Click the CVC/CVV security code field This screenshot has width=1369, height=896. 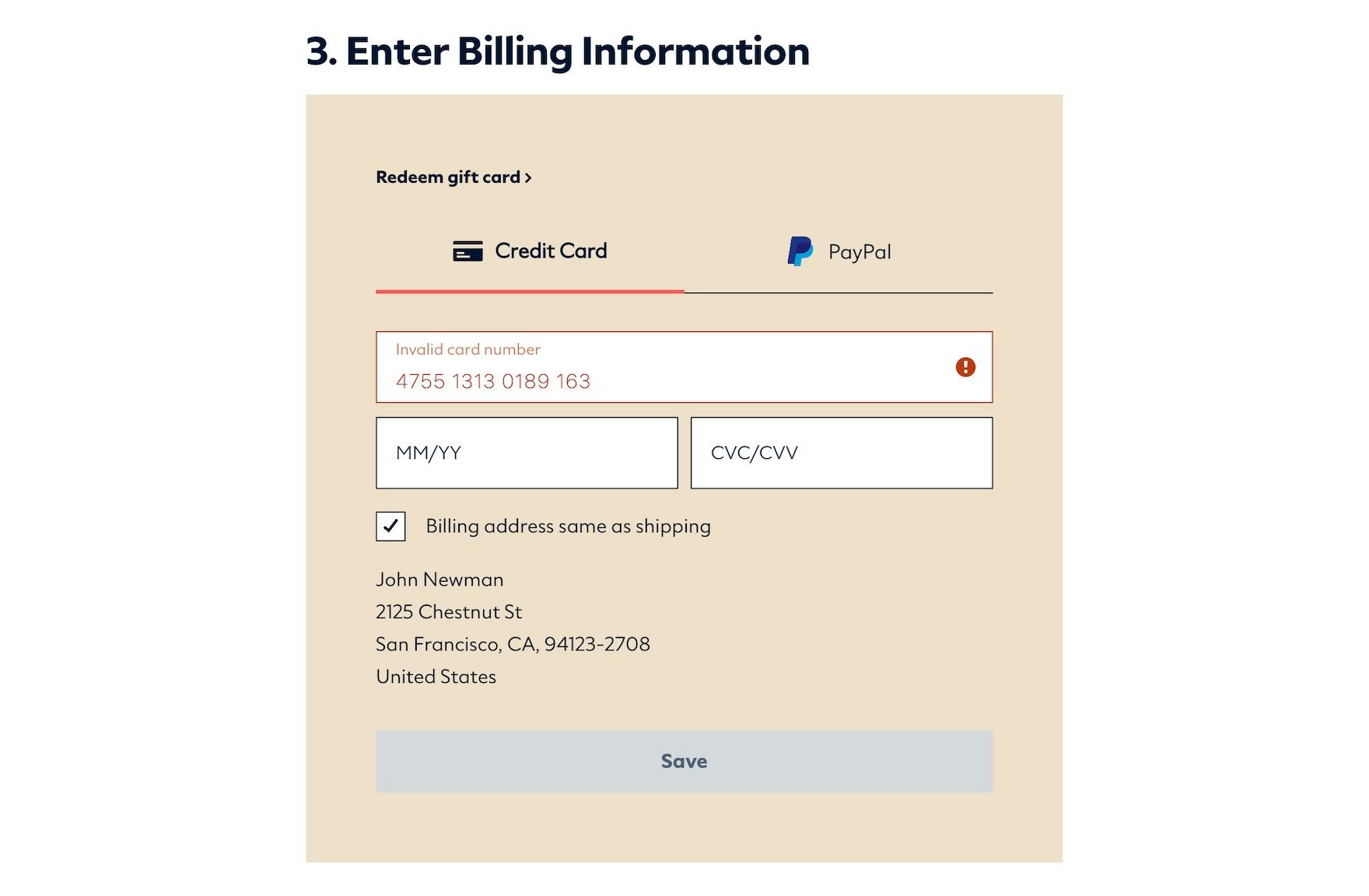click(841, 453)
